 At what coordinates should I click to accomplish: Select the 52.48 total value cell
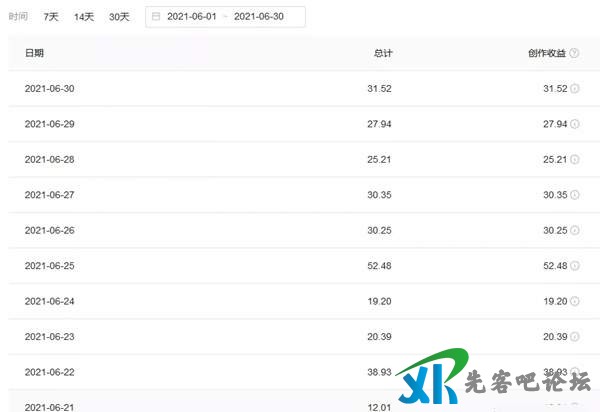(380, 265)
